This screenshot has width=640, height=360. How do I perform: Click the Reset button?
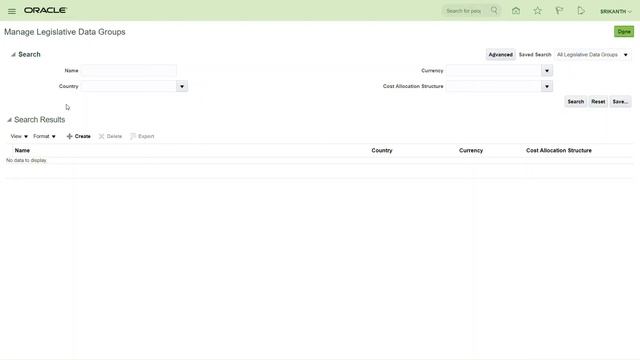point(598,102)
